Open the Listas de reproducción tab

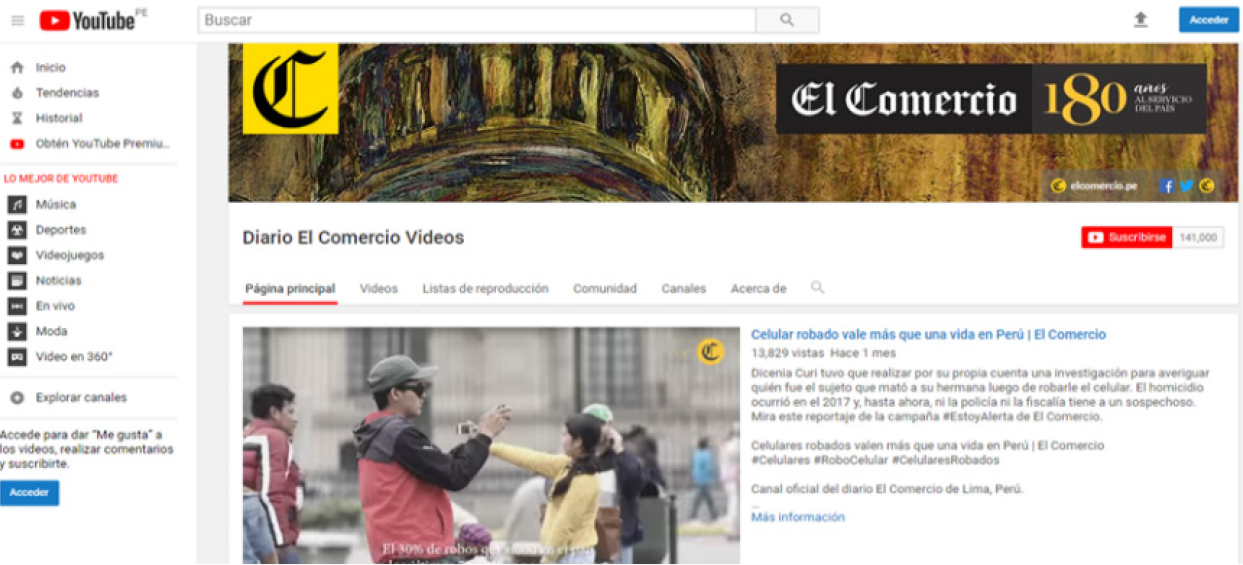point(486,289)
